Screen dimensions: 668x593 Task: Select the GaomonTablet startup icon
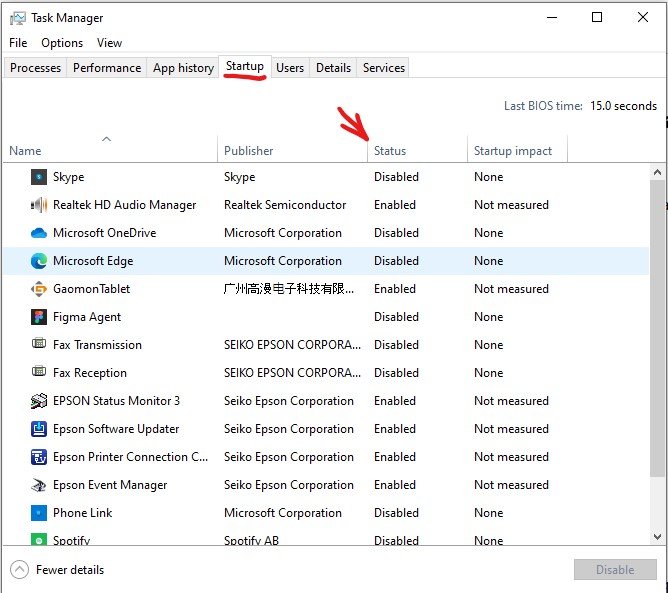click(39, 289)
